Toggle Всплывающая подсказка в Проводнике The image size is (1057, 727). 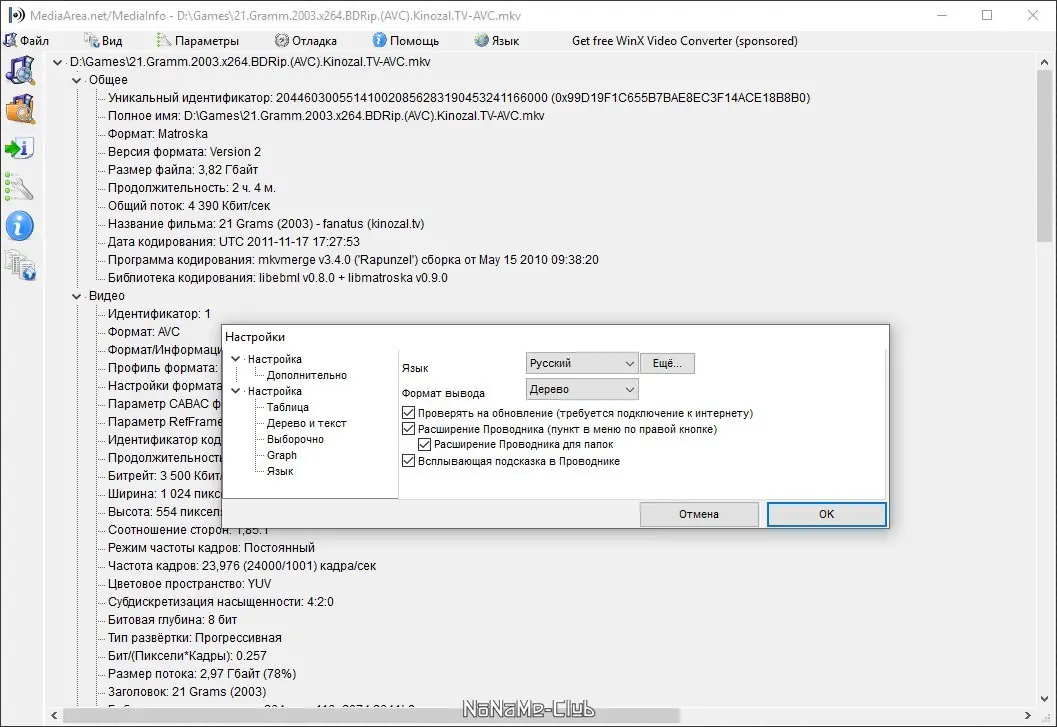pos(408,460)
